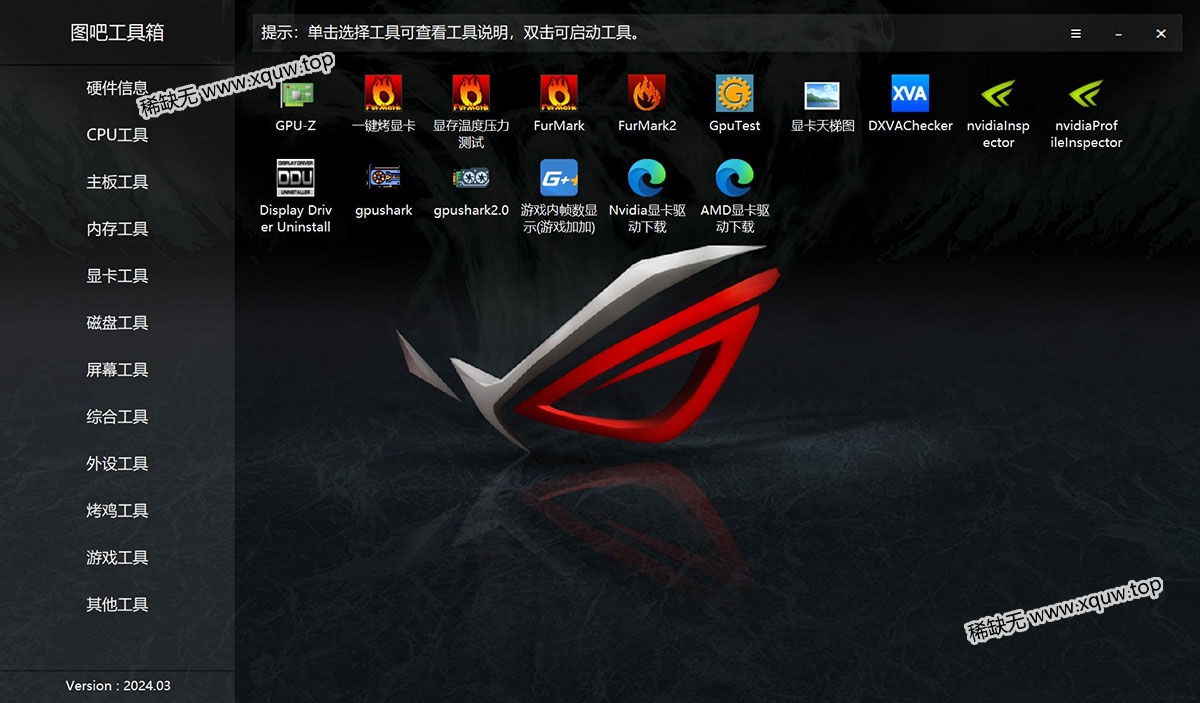This screenshot has height=703, width=1200.
Task: Open the DXVAChecker tool icon
Action: tap(910, 95)
